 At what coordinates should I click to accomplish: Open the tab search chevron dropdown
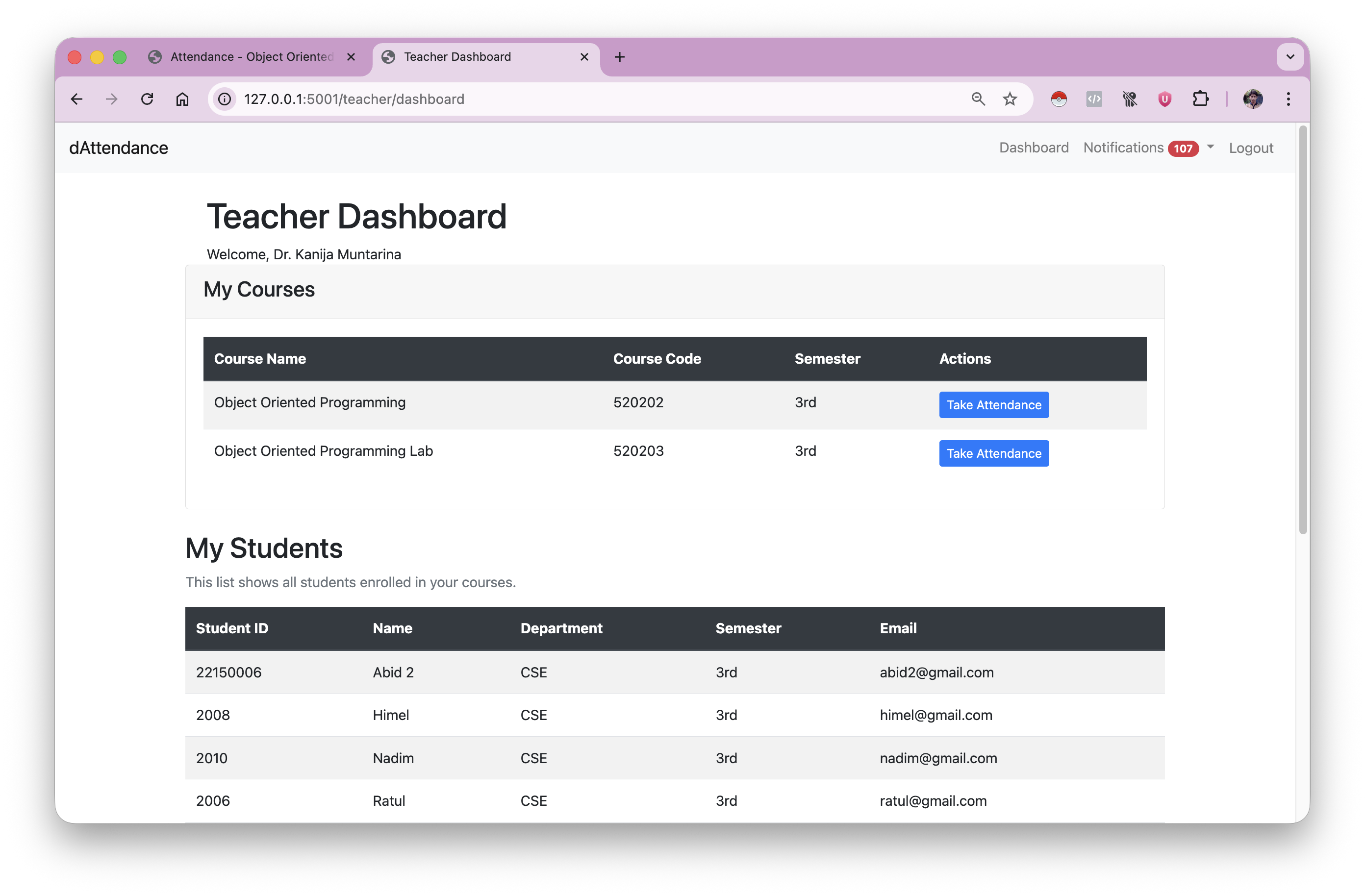coord(1290,57)
